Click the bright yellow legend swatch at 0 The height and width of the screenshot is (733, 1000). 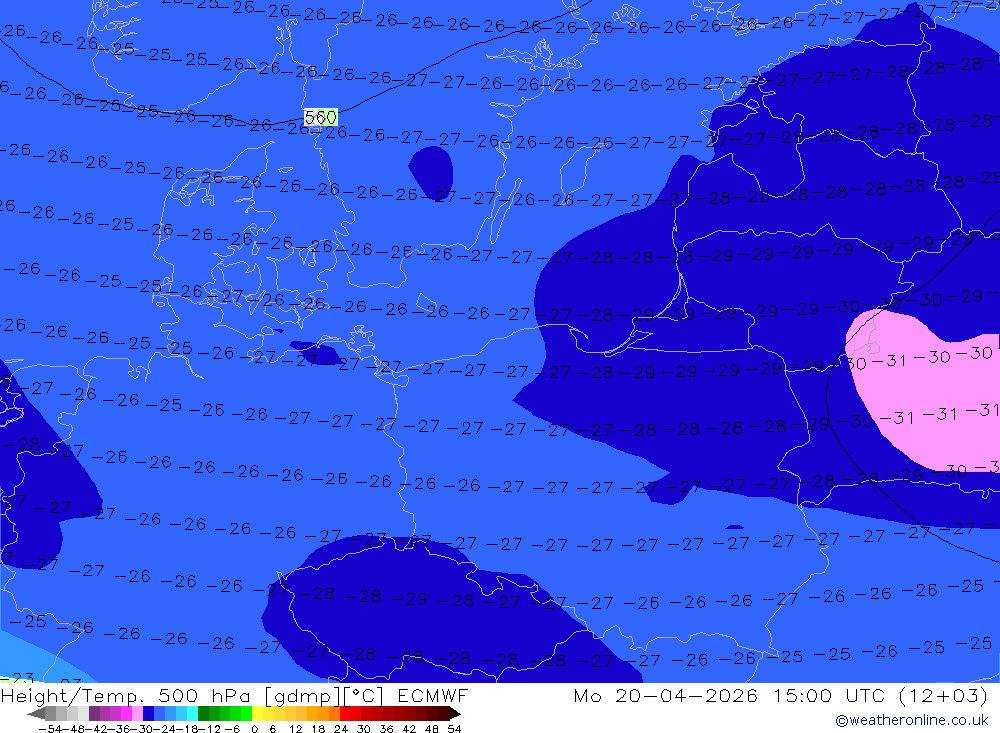pos(257,714)
